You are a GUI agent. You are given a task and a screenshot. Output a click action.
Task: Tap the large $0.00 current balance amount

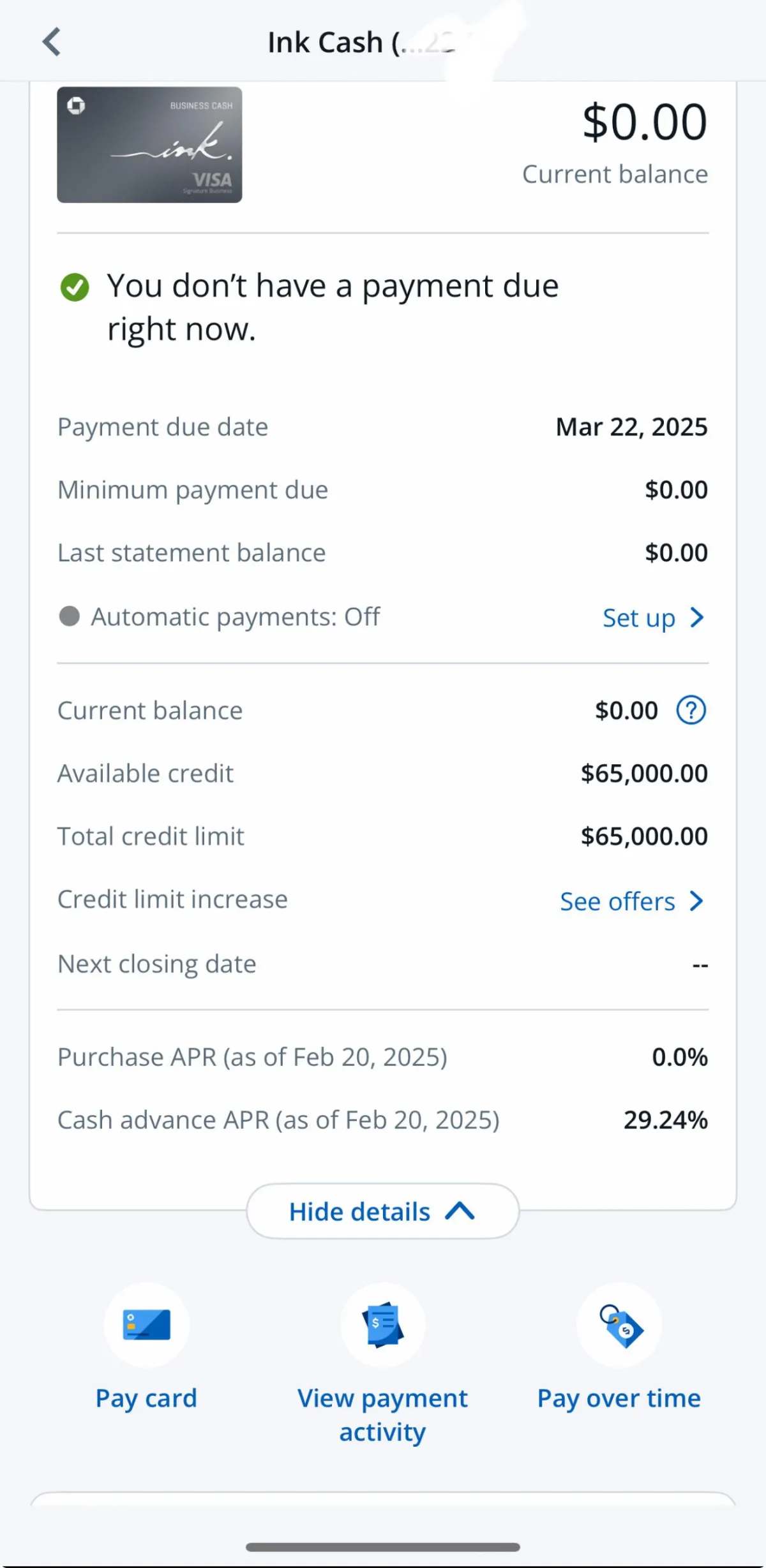point(644,122)
